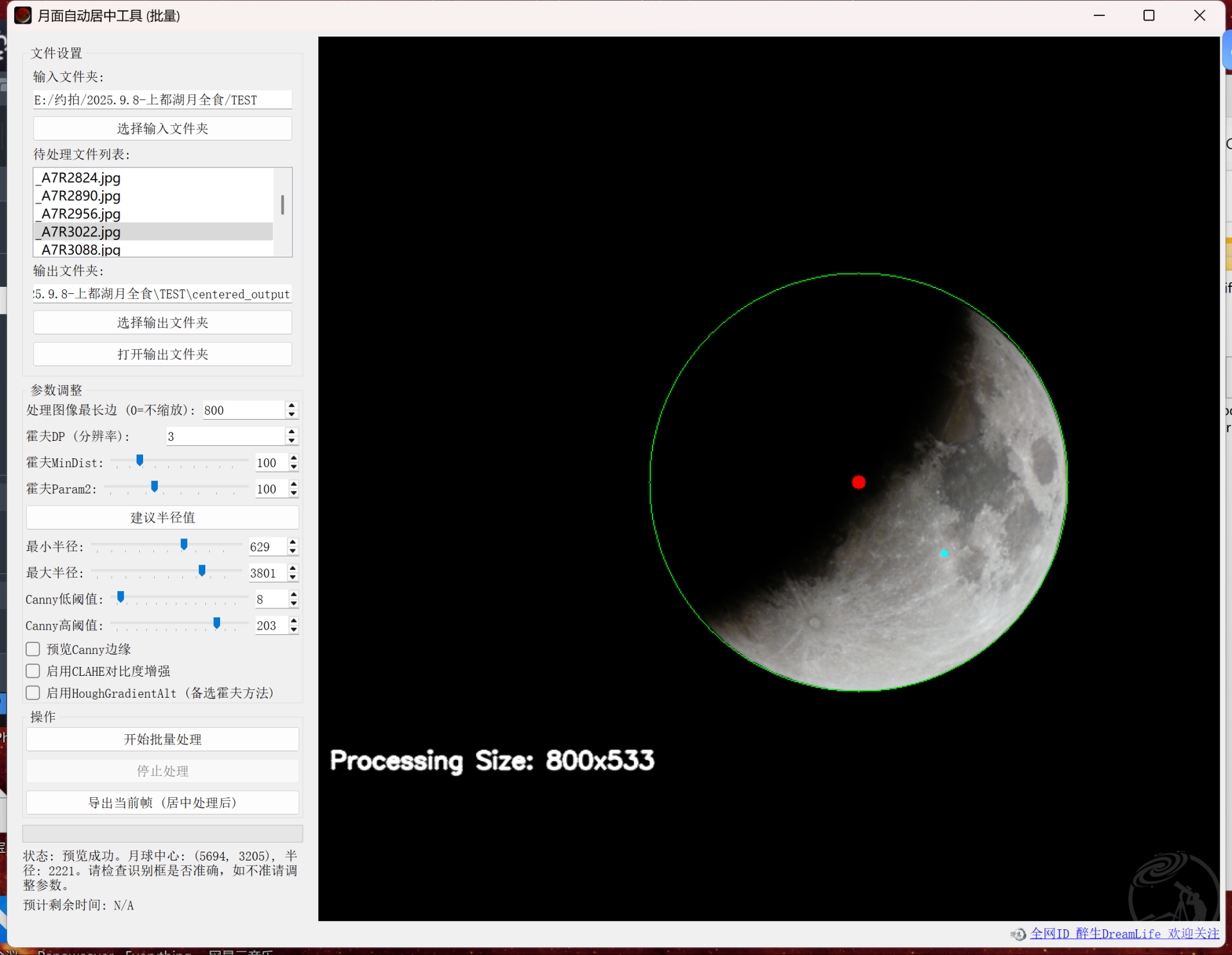Enable 启用CLAHE对比度增强 checkbox
The width and height of the screenshot is (1232, 955).
pos(33,671)
